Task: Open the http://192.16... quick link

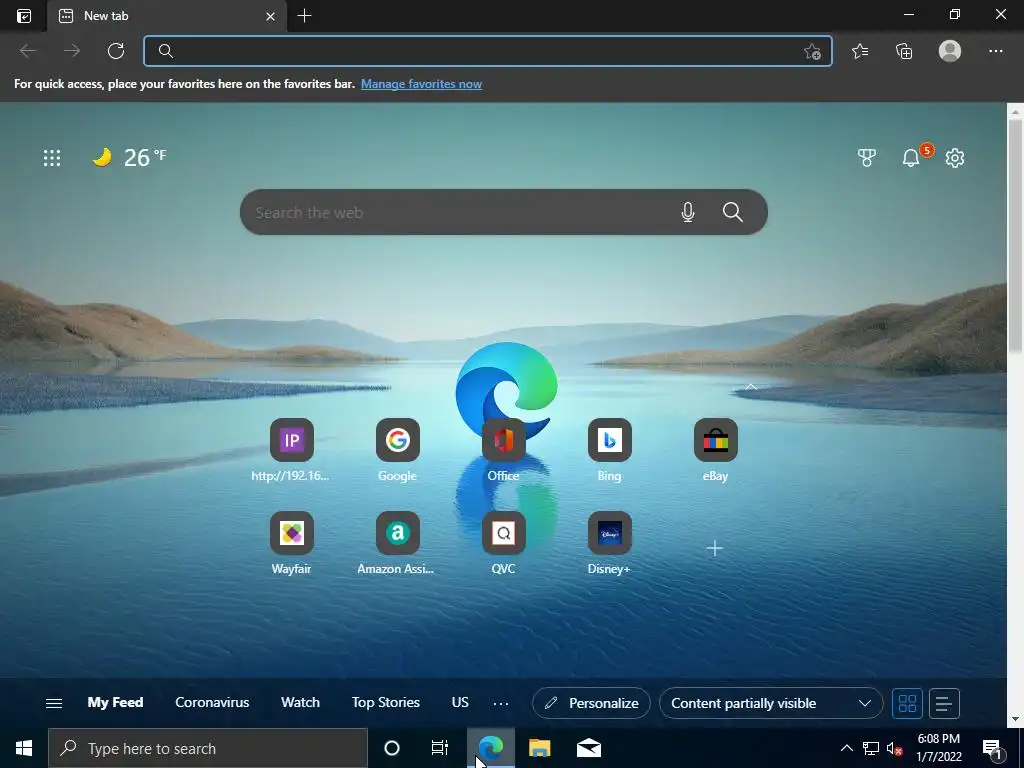Action: pos(291,451)
